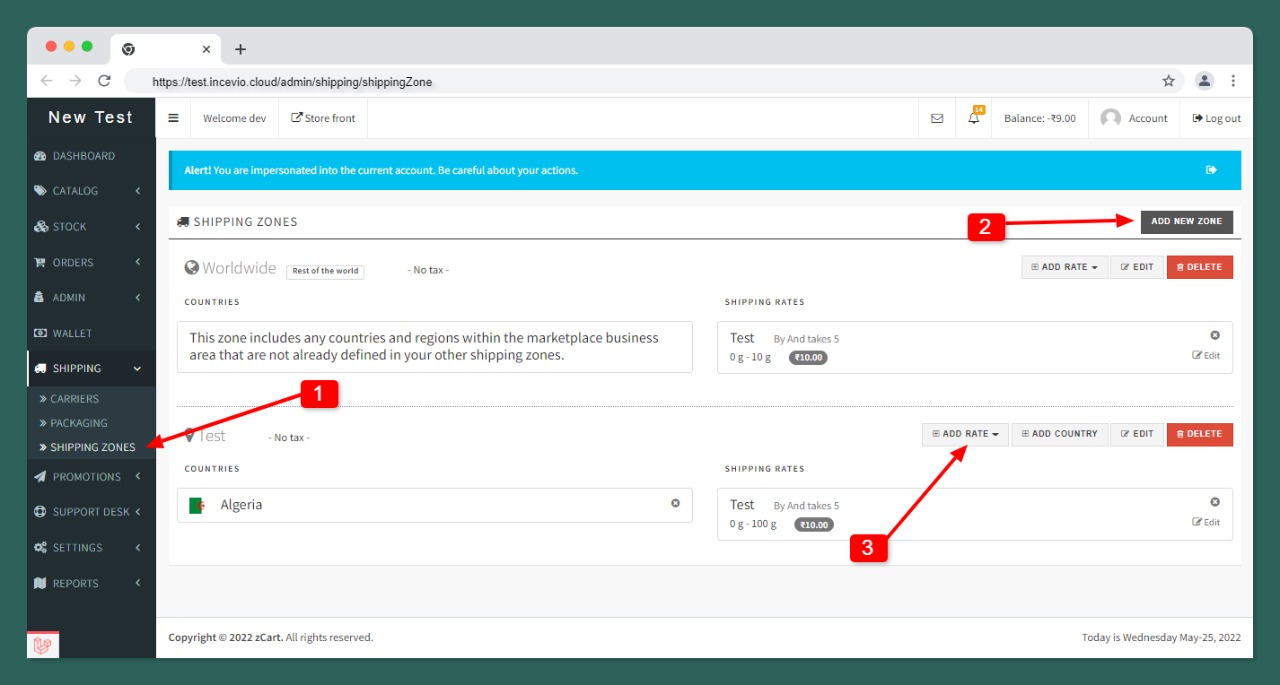The height and width of the screenshot is (685, 1280).
Task: Click Add Country for Test zone
Action: pyautogui.click(x=1060, y=434)
